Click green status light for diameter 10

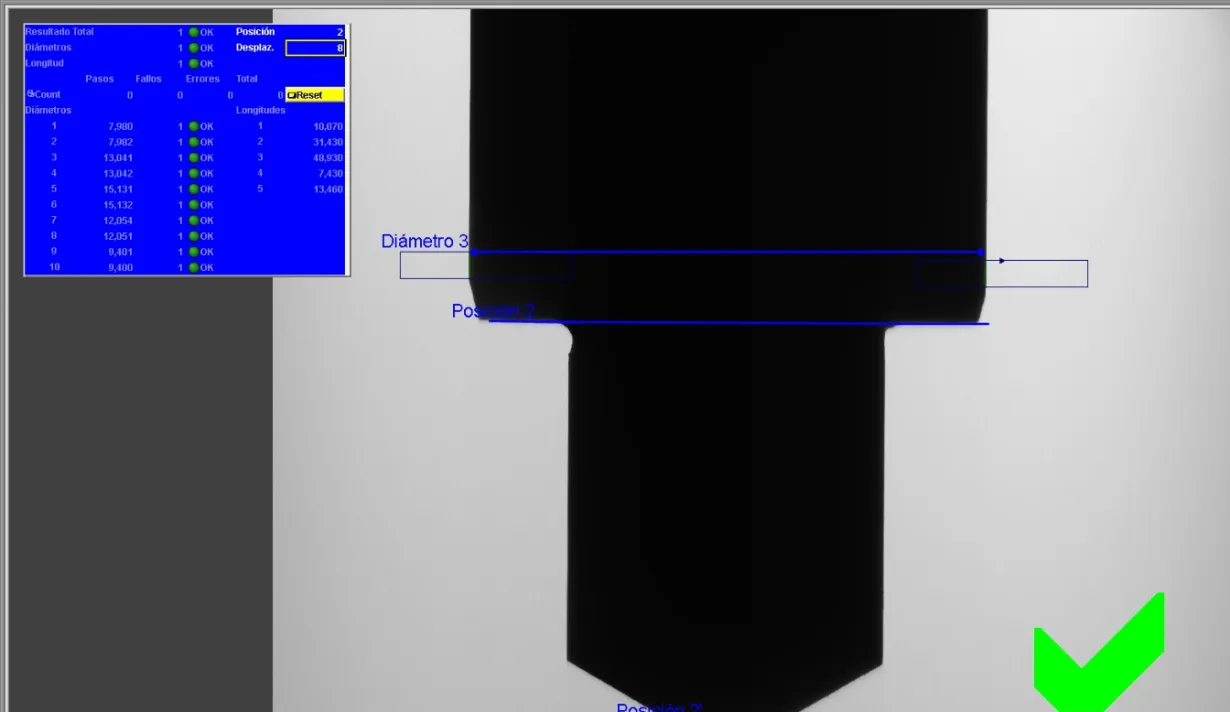click(193, 268)
